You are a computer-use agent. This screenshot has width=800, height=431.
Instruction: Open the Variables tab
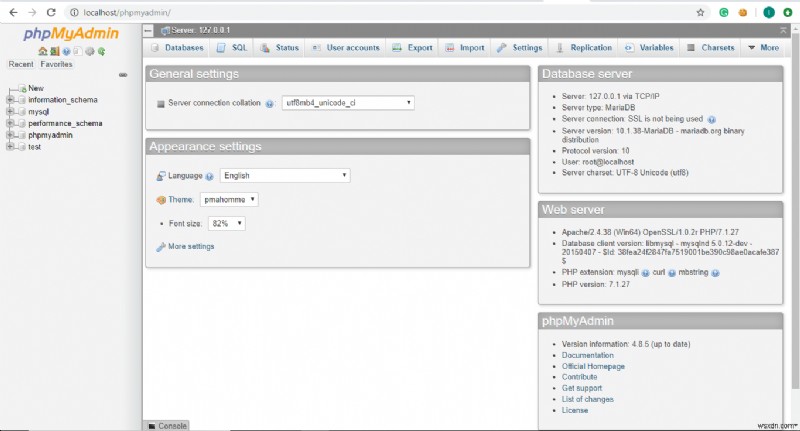(x=649, y=47)
